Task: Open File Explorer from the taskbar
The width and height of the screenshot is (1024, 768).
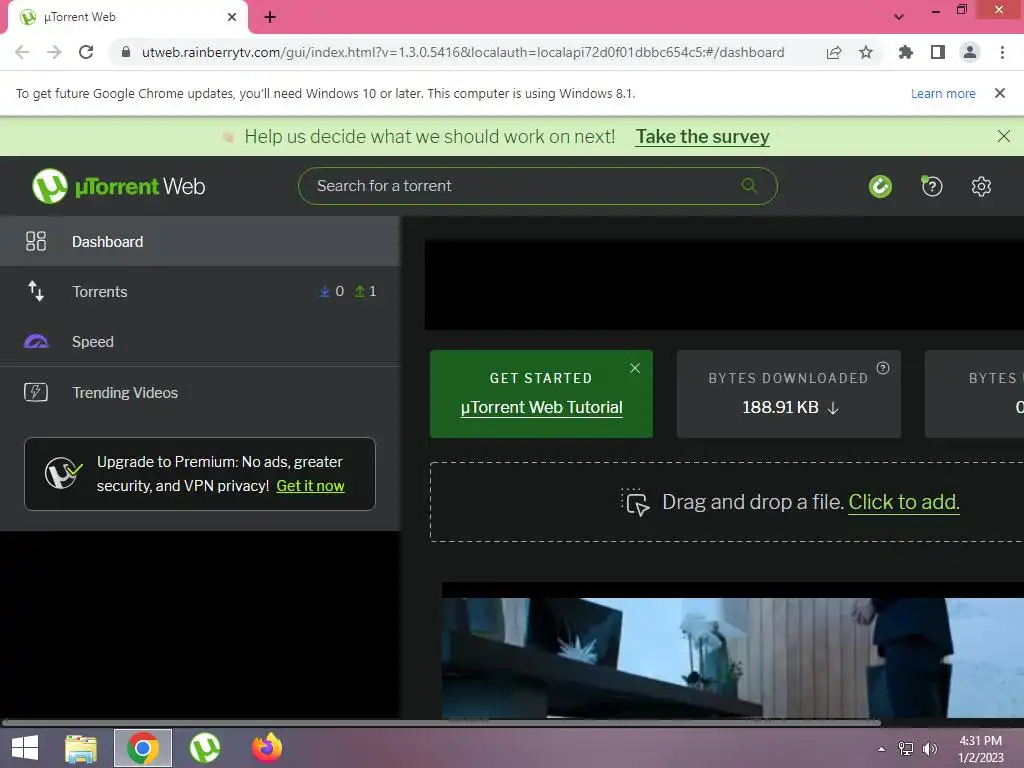Action: coord(81,748)
